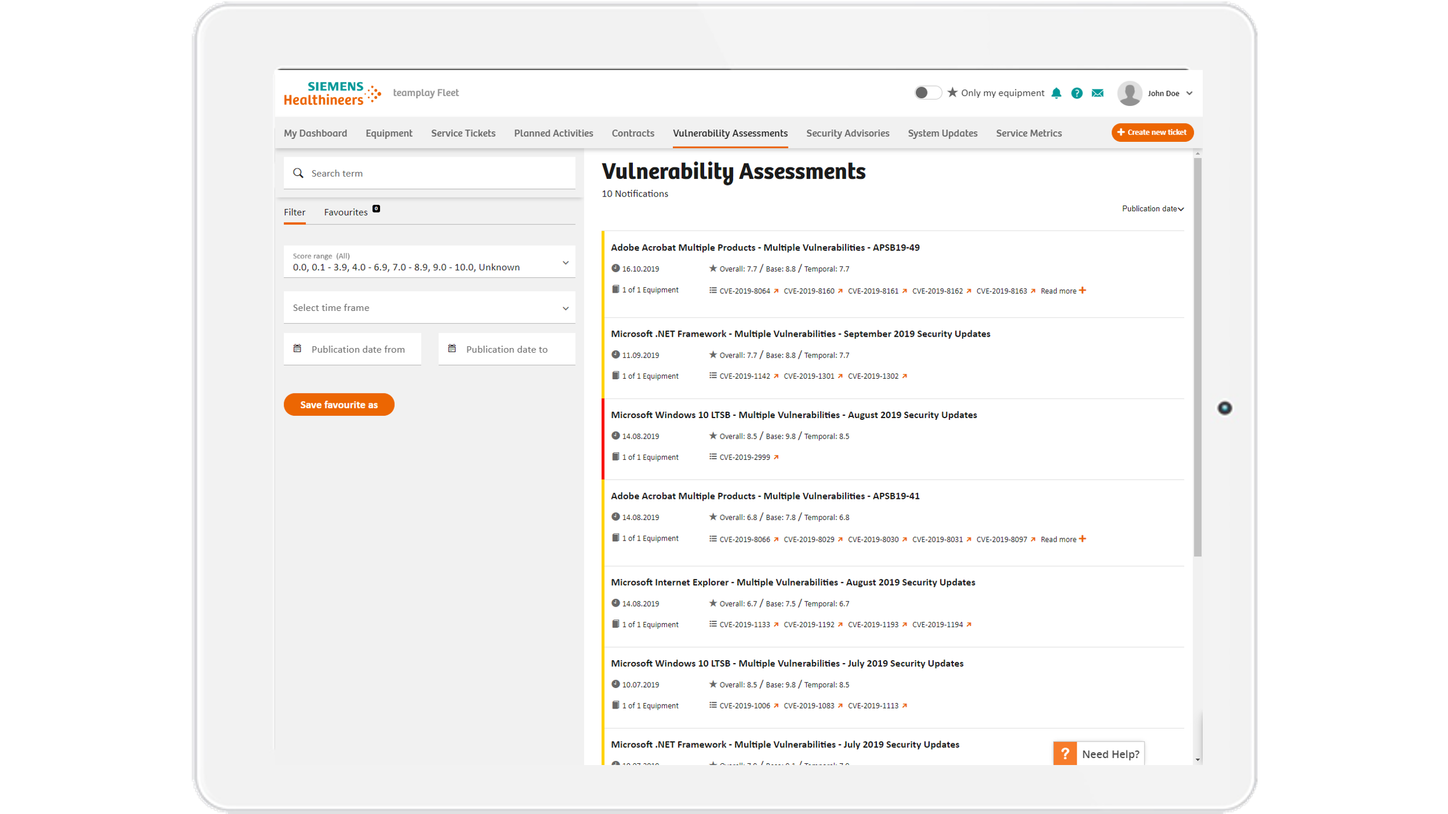
Task: Open the CVE-2019-1083 link
Action: pos(809,705)
